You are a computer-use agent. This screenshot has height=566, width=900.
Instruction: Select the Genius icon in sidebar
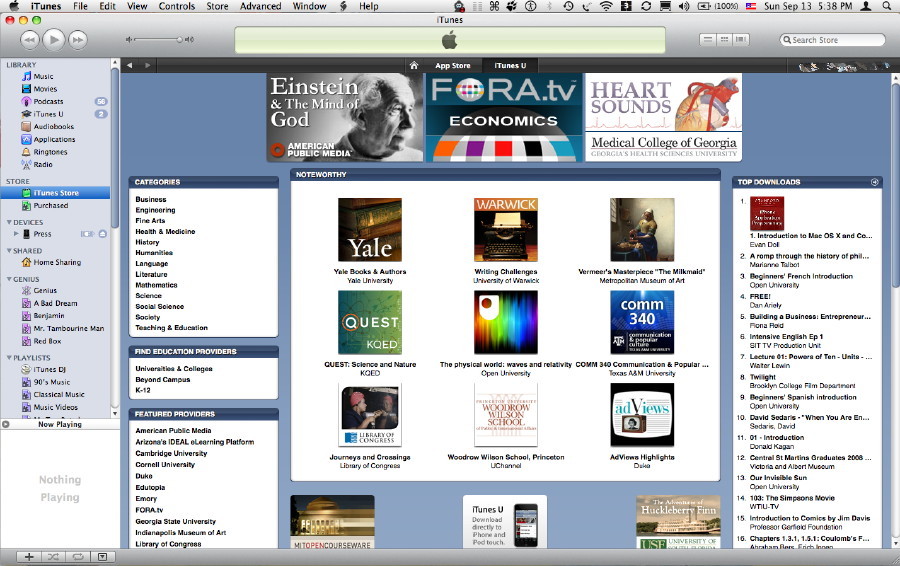point(26,290)
